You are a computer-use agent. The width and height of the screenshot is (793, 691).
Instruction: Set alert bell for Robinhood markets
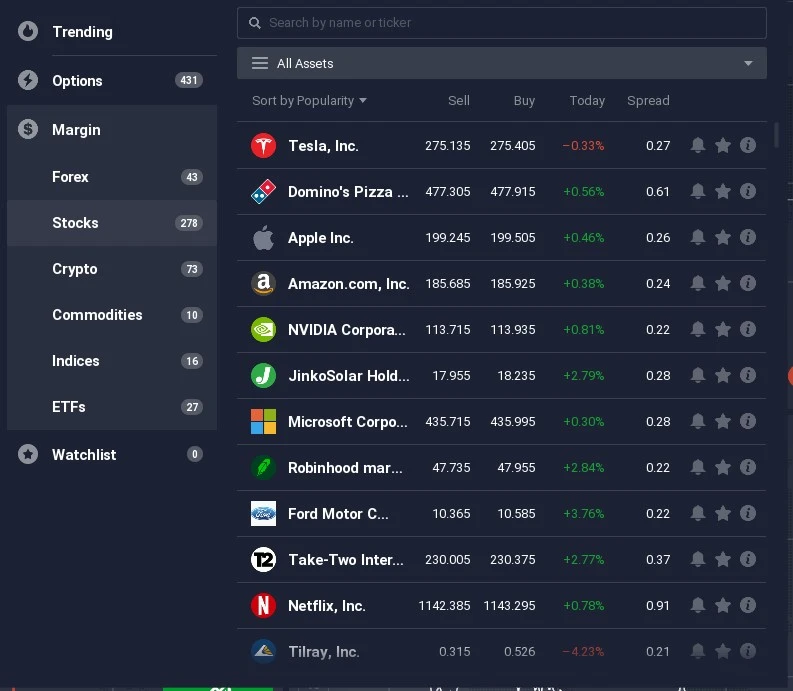(698, 468)
